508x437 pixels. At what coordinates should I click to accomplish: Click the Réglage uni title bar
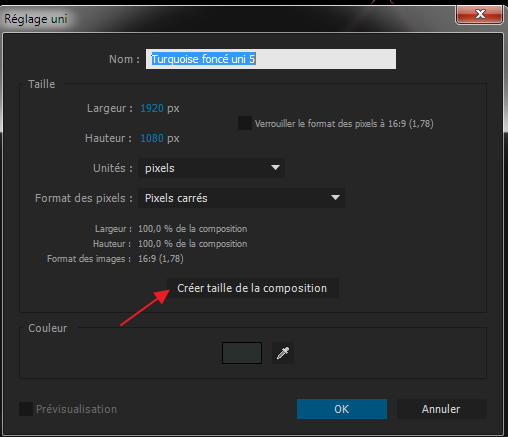[x=227, y=18]
